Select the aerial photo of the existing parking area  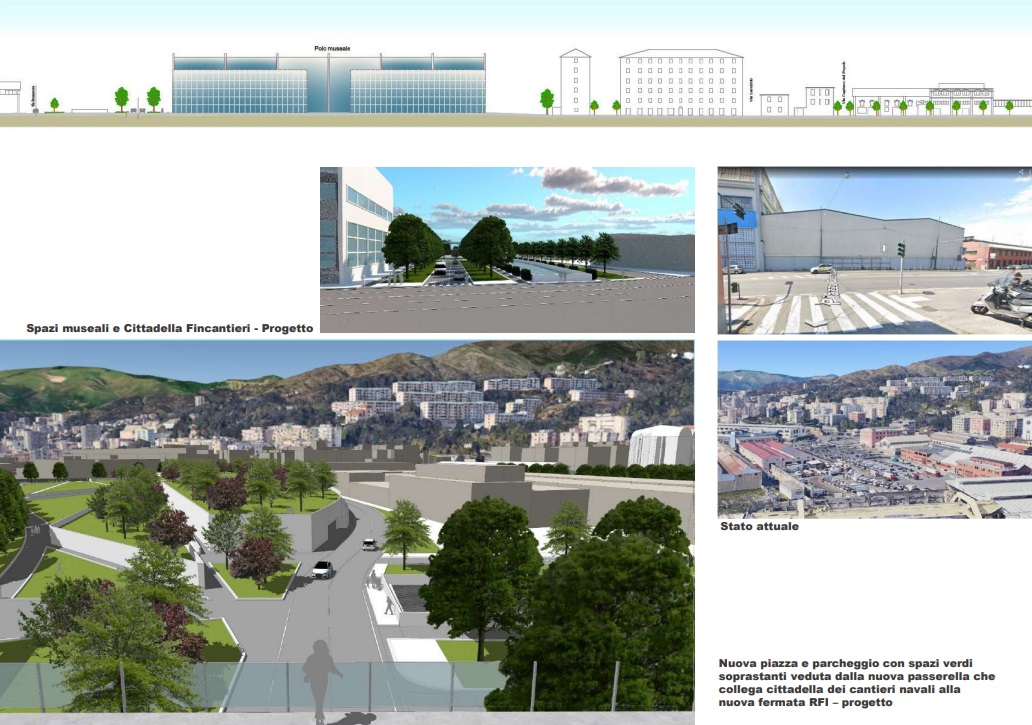[874, 428]
